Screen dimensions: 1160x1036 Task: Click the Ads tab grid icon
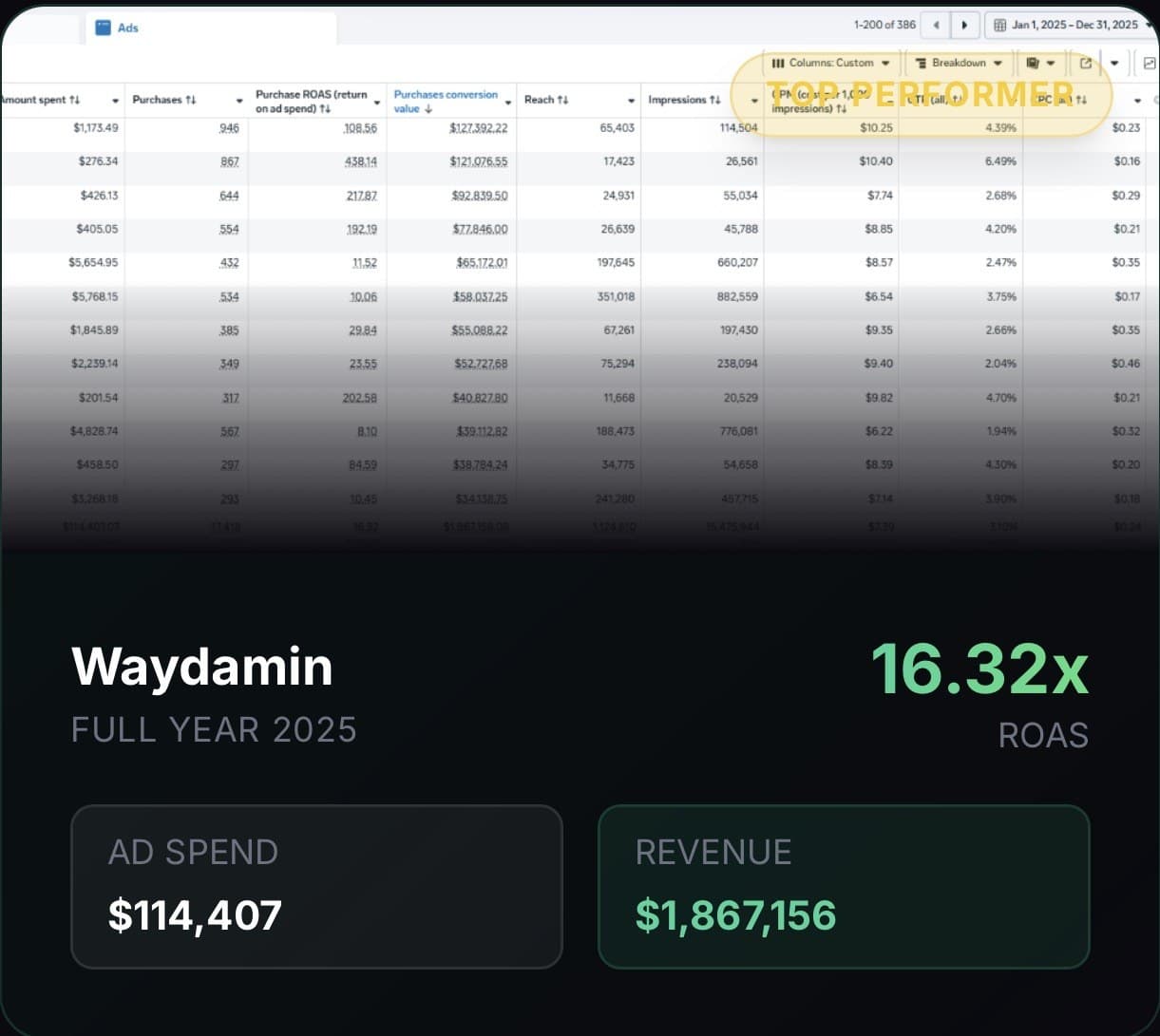tap(103, 28)
